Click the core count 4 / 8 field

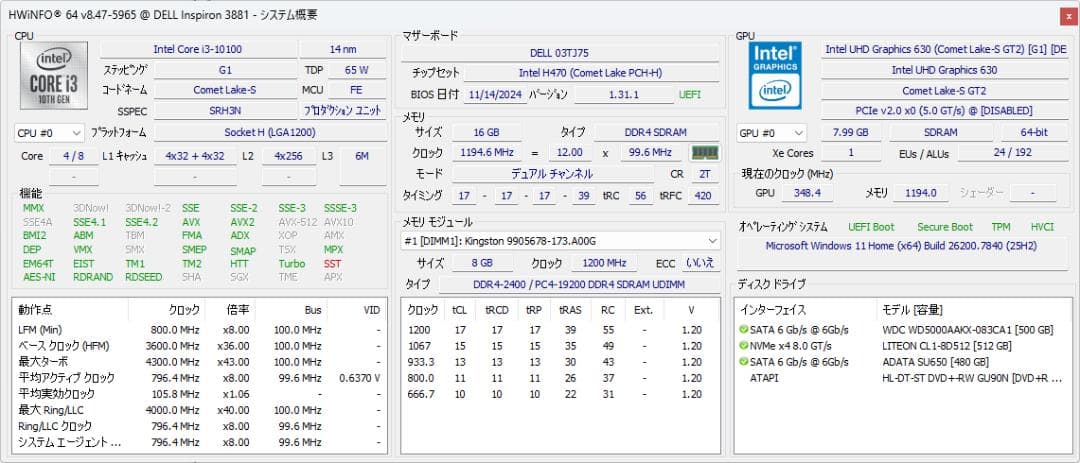click(74, 156)
